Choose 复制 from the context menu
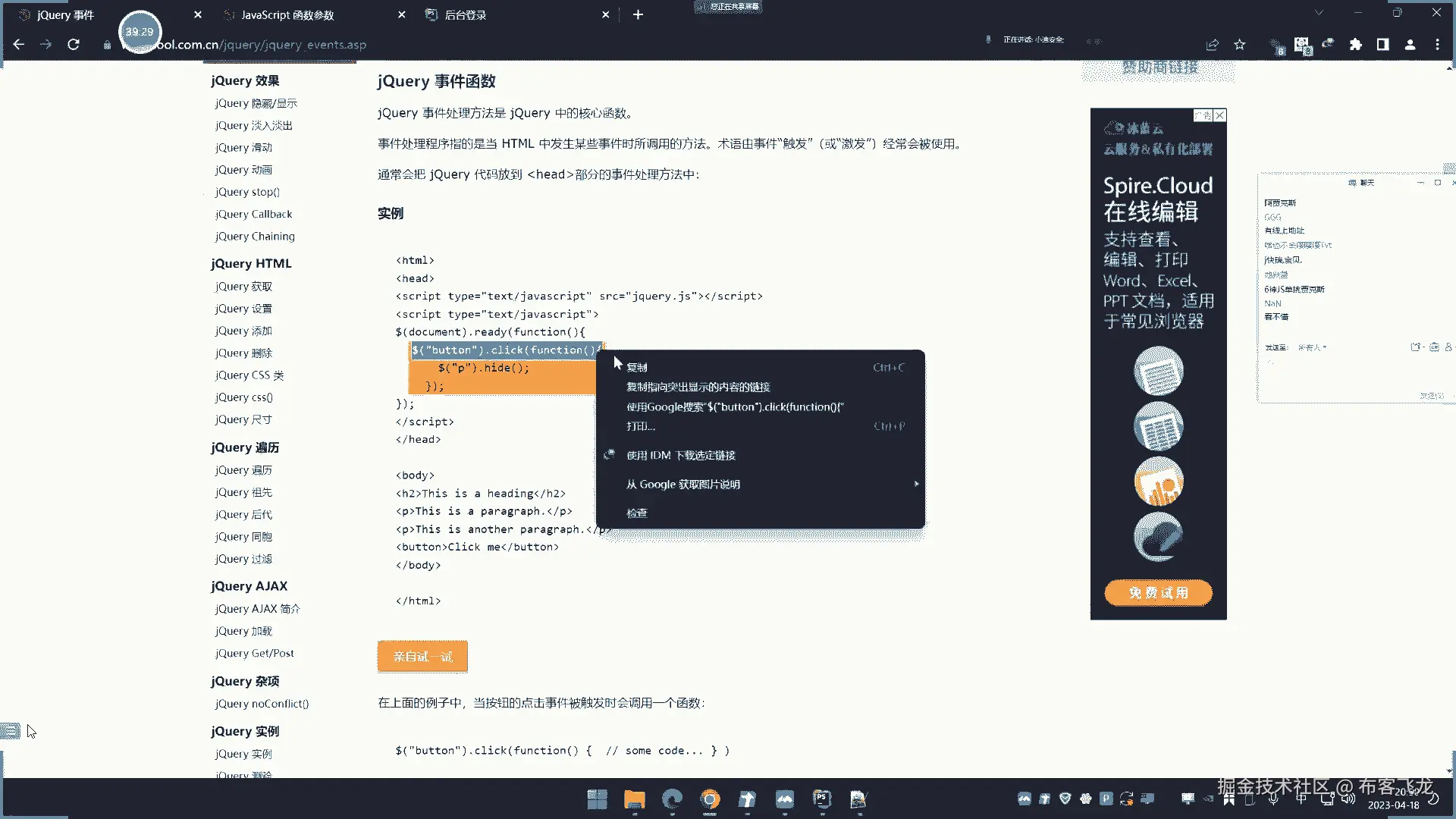Screen dimensions: 1456x819 click(637, 368)
